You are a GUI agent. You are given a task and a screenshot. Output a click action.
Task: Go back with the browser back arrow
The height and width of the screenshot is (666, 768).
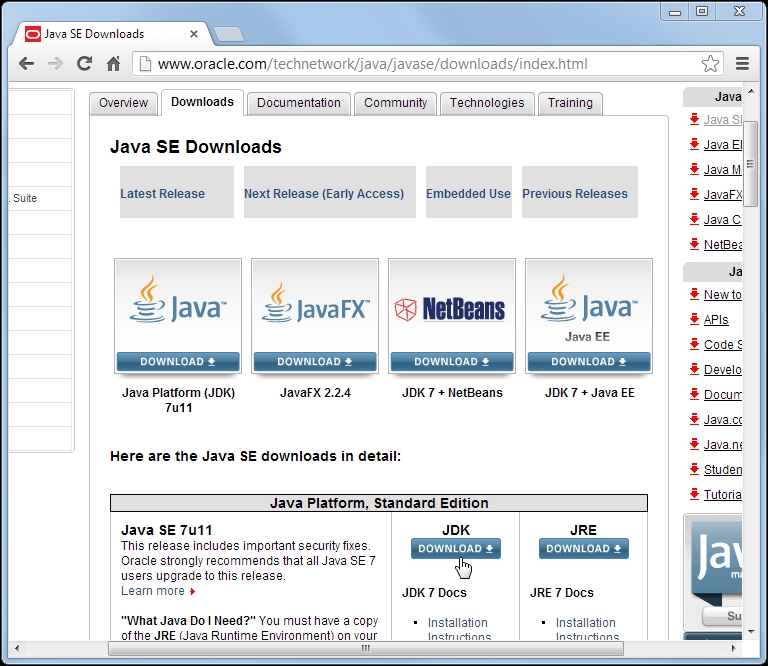(26, 64)
